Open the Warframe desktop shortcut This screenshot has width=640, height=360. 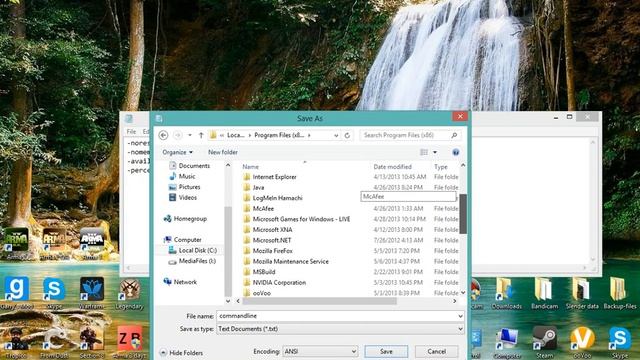coord(91,292)
